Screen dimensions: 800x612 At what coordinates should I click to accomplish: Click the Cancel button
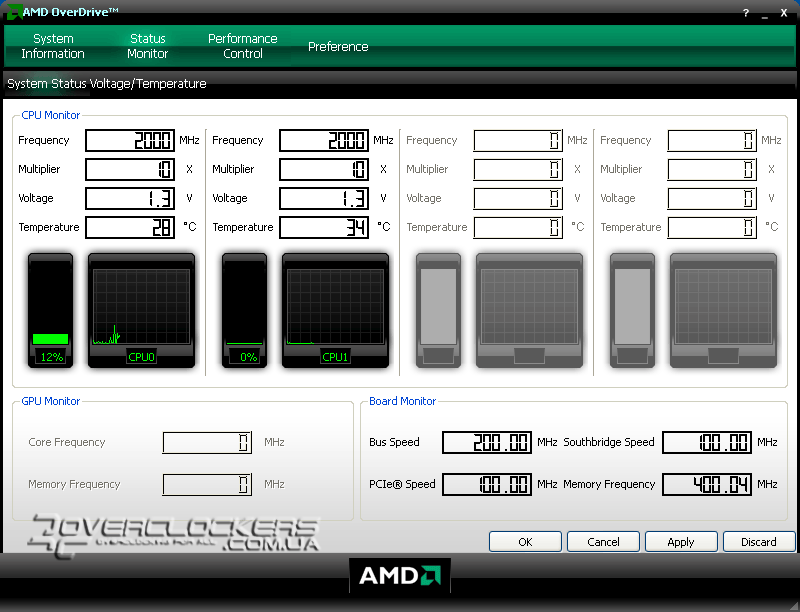[603, 542]
